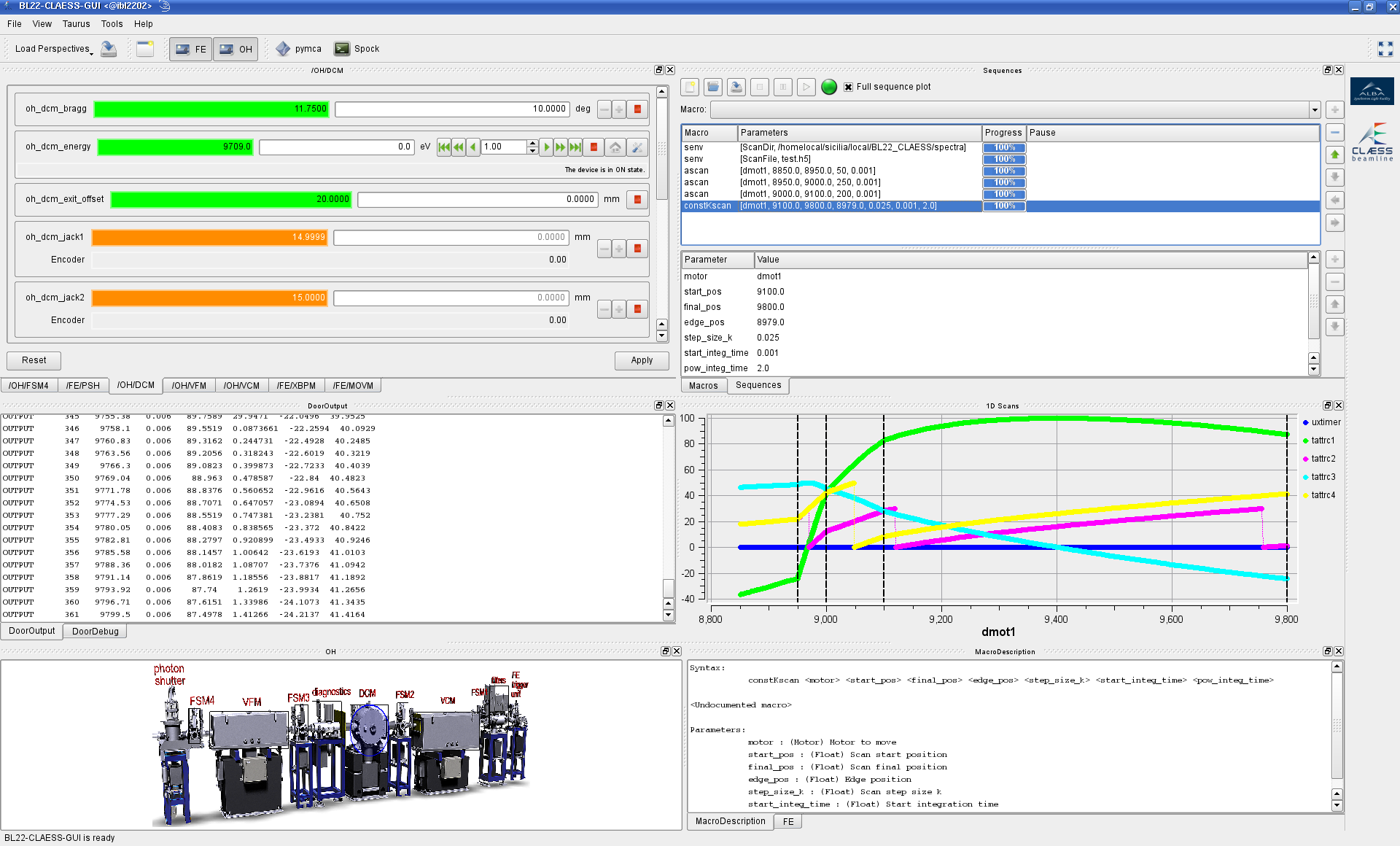This screenshot has height=846, width=1400.
Task: Open the View menu
Action: tap(42, 24)
